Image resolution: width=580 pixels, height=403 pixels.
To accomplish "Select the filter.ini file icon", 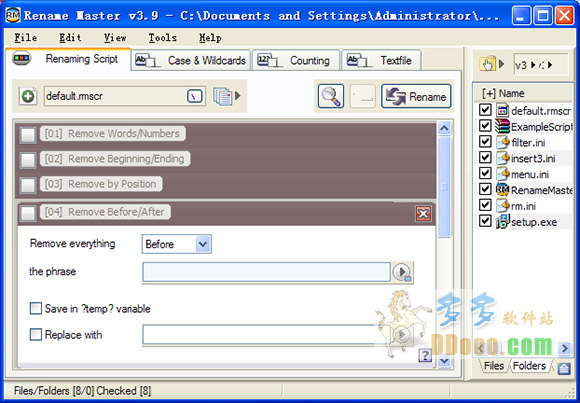I will click(x=503, y=142).
